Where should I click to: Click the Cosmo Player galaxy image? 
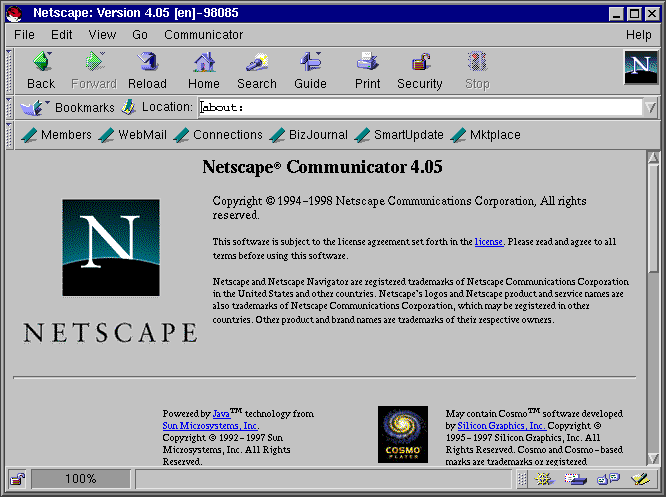click(x=403, y=434)
